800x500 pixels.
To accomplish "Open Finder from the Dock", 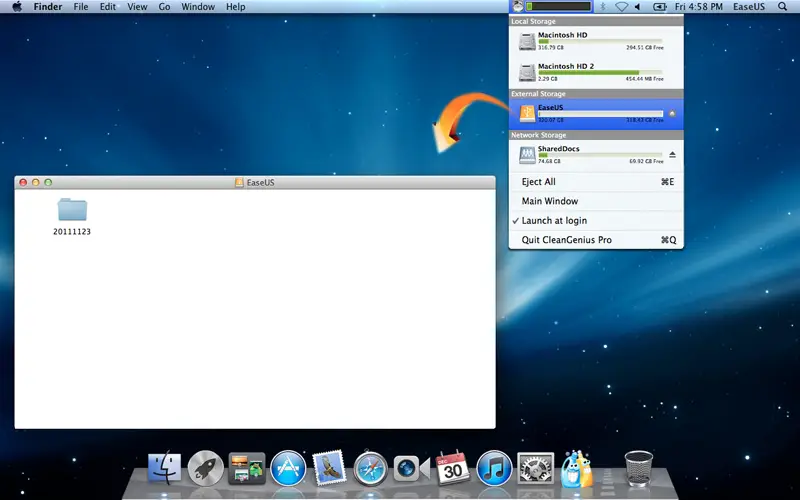I will pyautogui.click(x=164, y=468).
